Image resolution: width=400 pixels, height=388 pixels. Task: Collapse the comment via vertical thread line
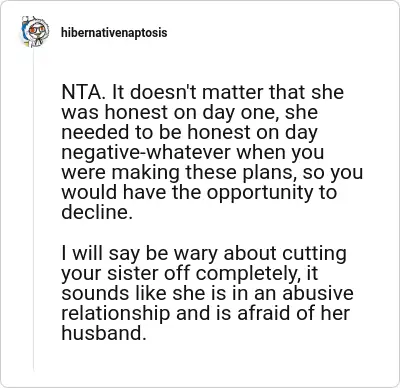34,210
